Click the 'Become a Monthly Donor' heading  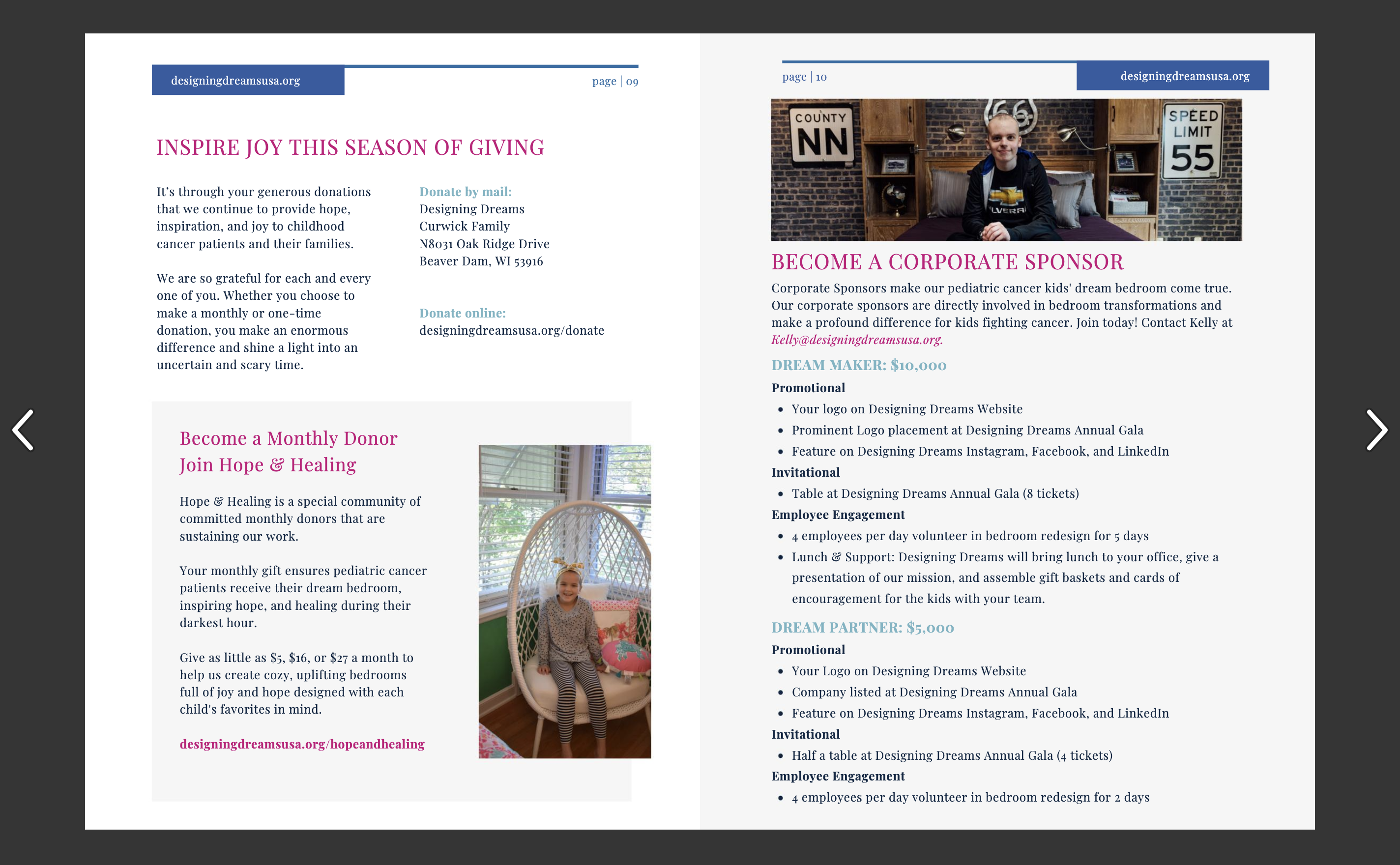click(x=289, y=438)
